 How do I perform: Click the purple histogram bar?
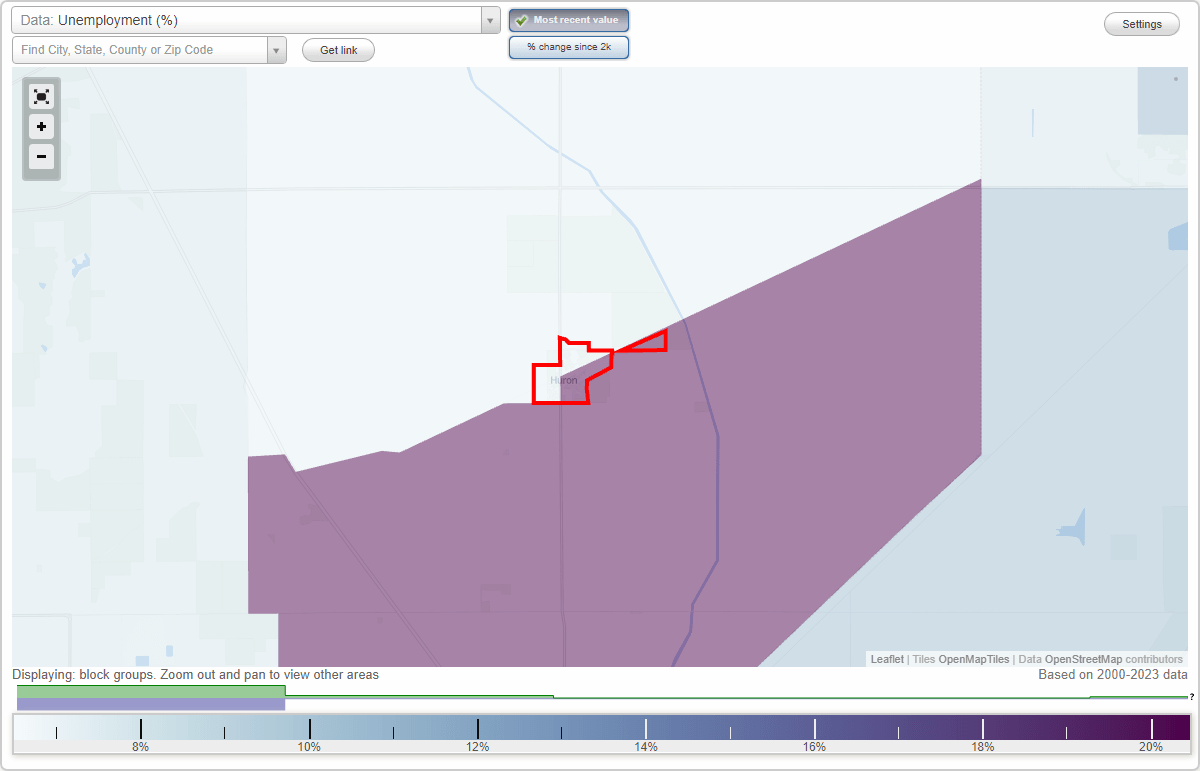tap(151, 704)
